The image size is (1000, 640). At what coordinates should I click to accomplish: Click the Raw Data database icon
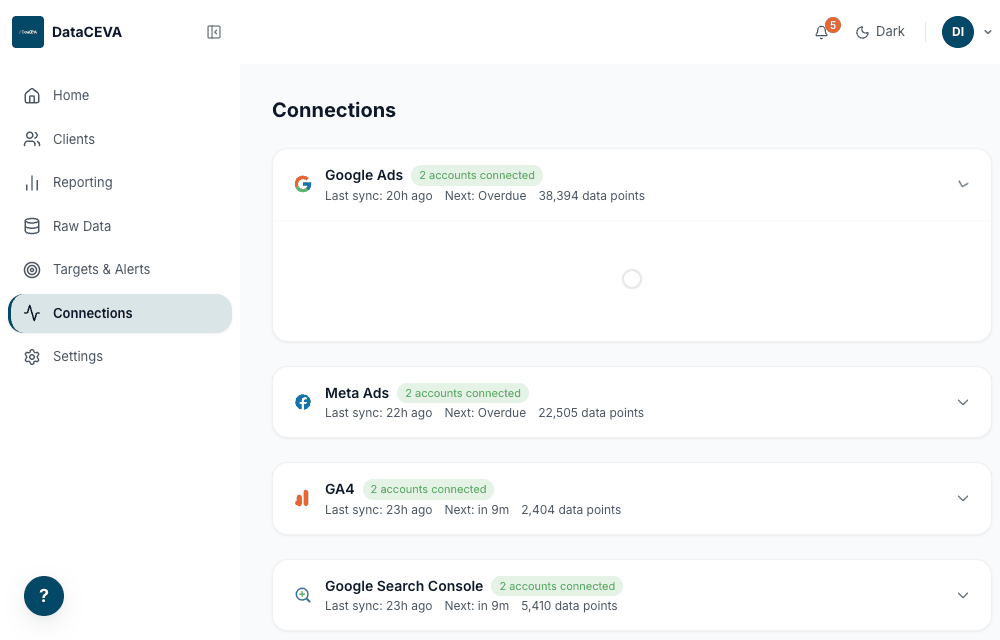tap(32, 226)
